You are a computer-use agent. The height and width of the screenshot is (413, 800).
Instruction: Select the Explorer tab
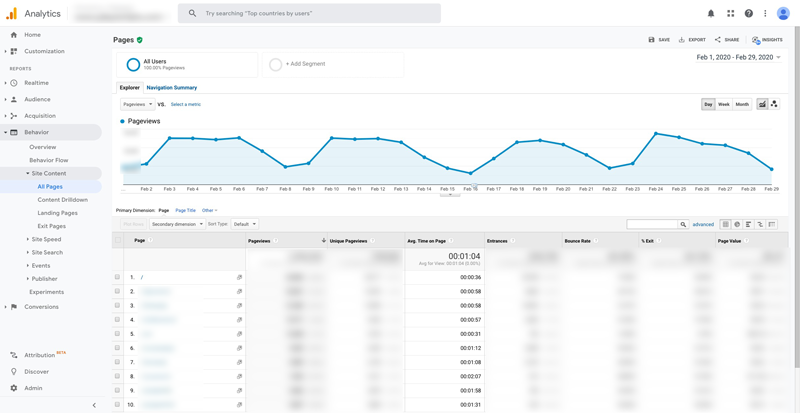(x=130, y=88)
